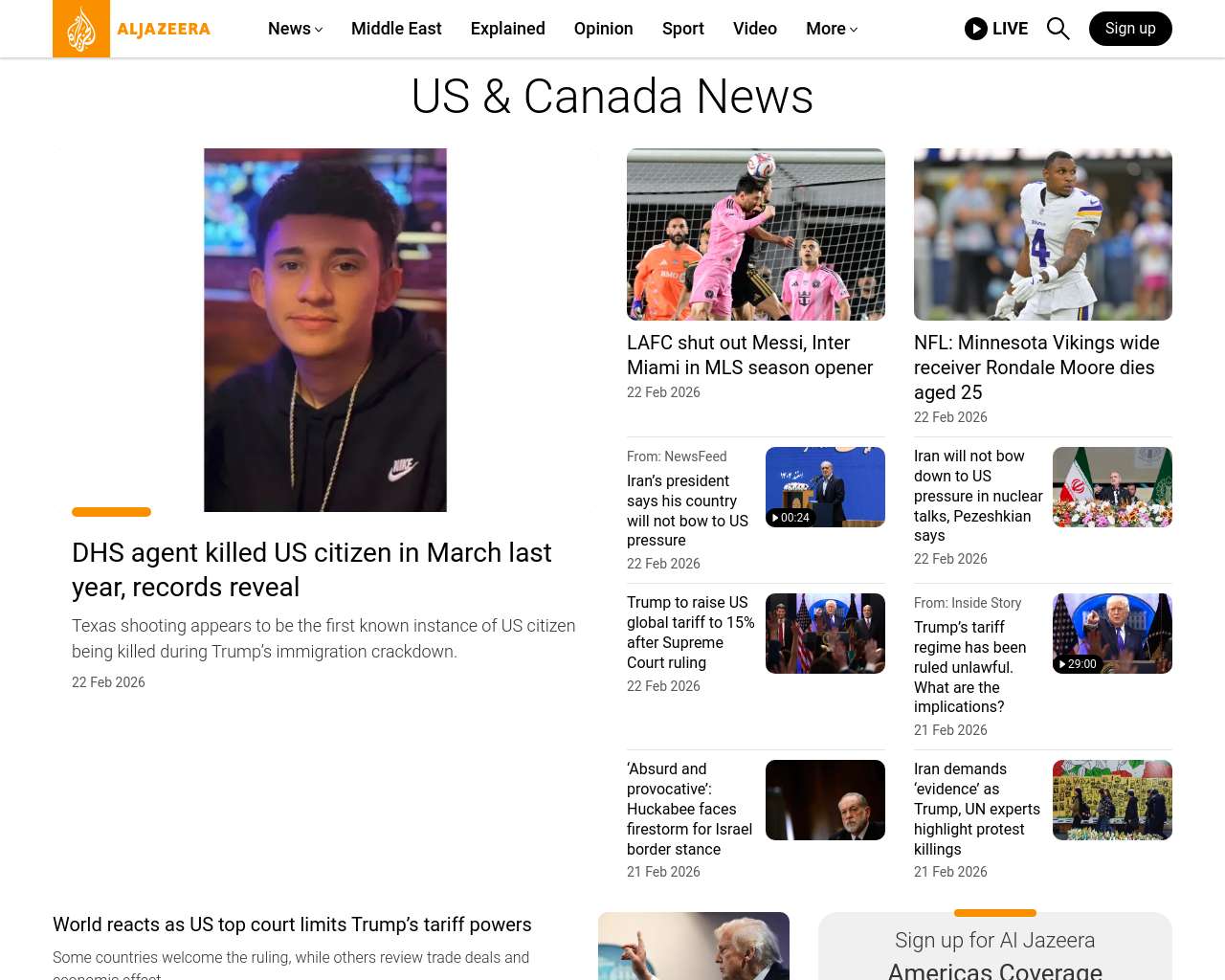Click the Vikings player thumbnail
Screen dimensions: 1225x980
pyautogui.click(x=1043, y=234)
